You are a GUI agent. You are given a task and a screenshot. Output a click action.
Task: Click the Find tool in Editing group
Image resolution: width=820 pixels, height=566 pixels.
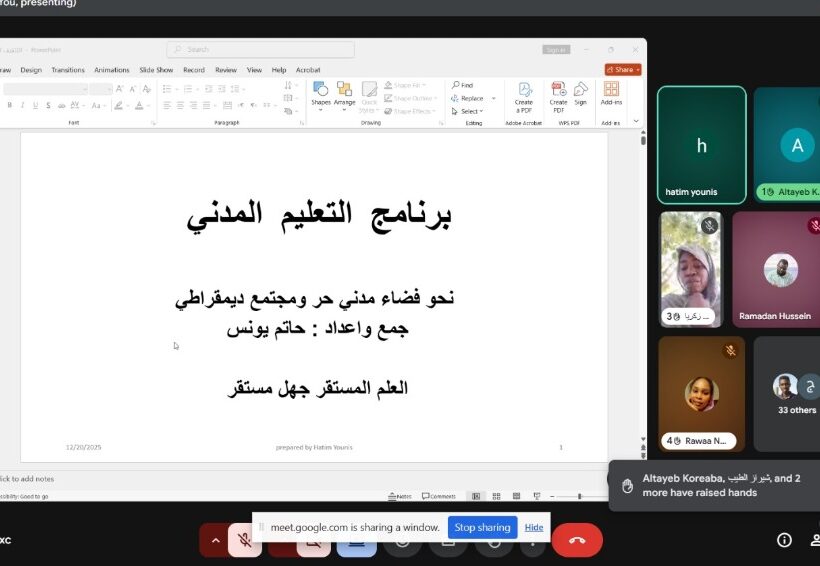pos(462,85)
